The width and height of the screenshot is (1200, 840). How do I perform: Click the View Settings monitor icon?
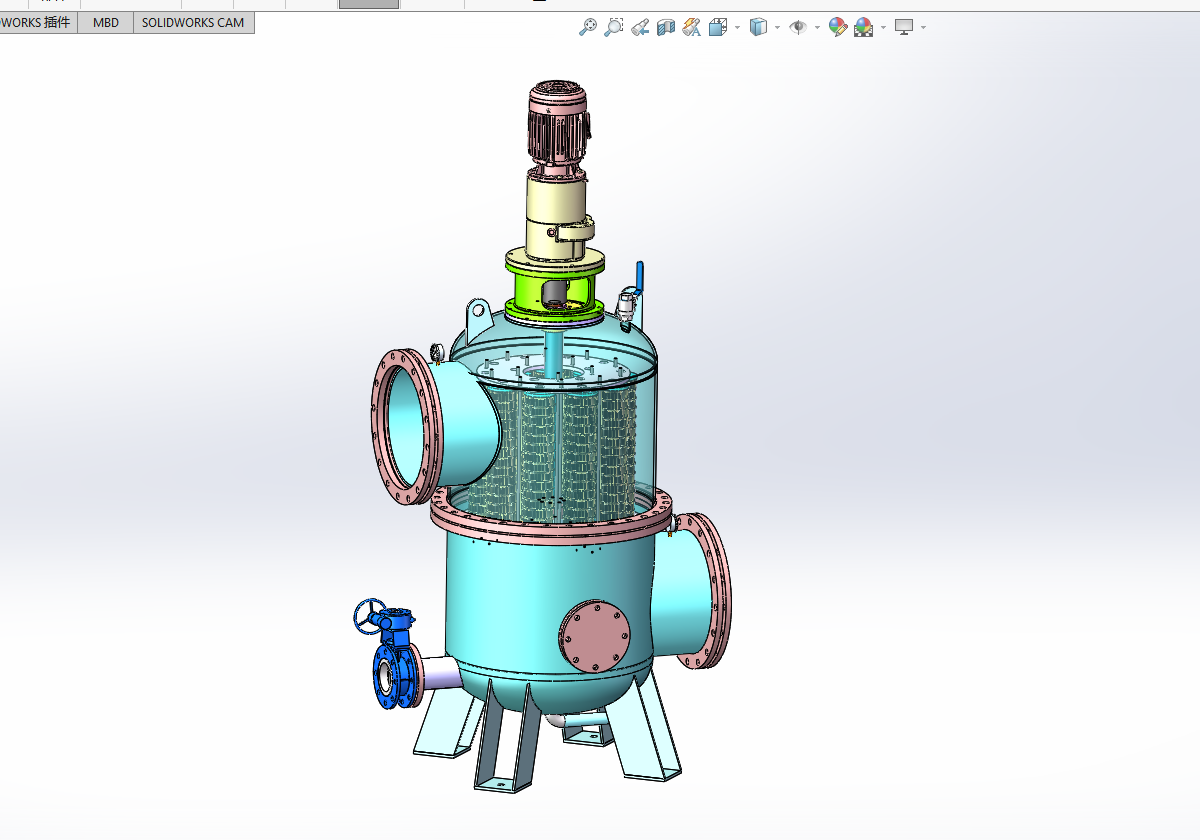904,27
